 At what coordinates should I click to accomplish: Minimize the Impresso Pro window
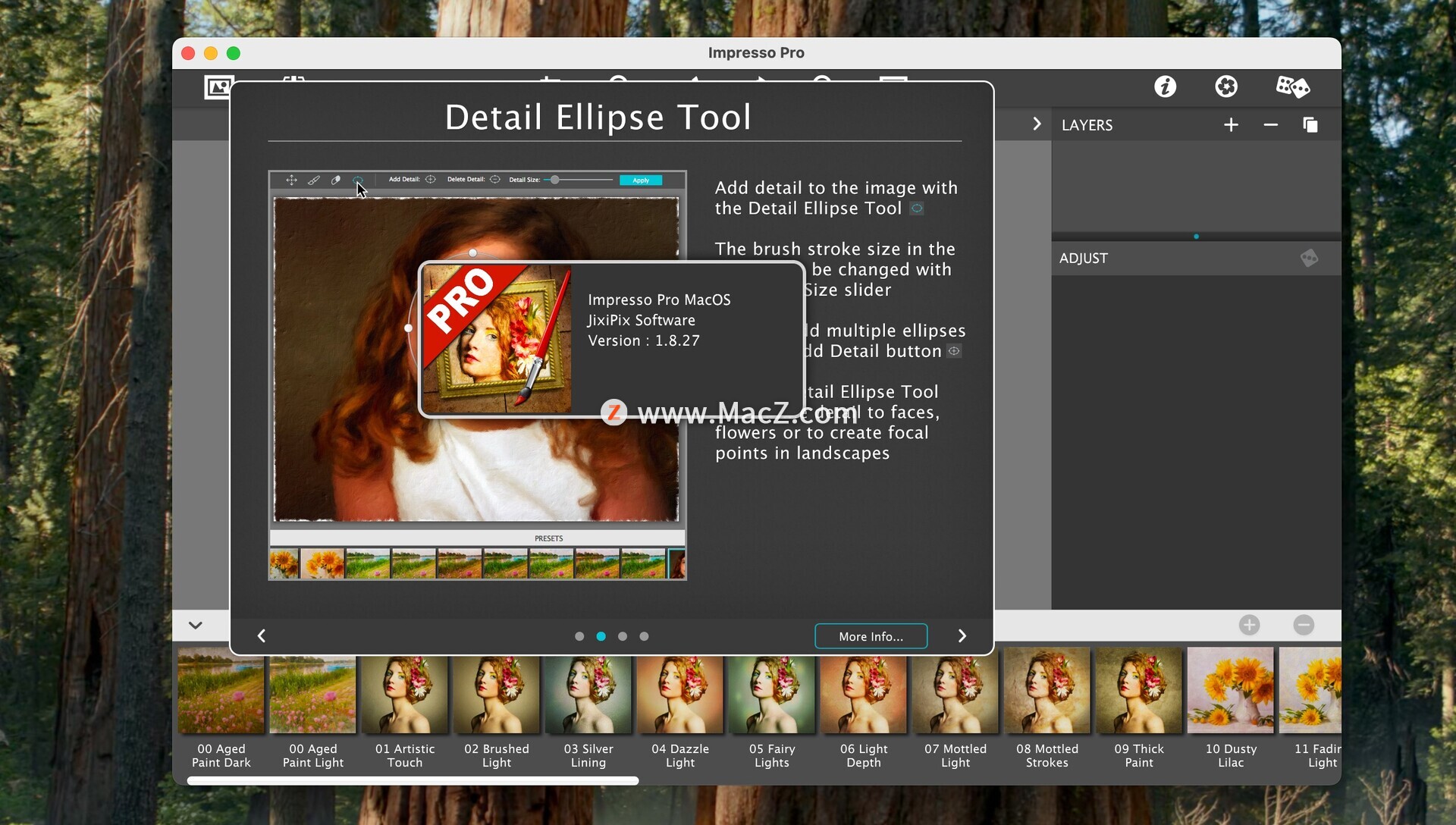point(211,53)
